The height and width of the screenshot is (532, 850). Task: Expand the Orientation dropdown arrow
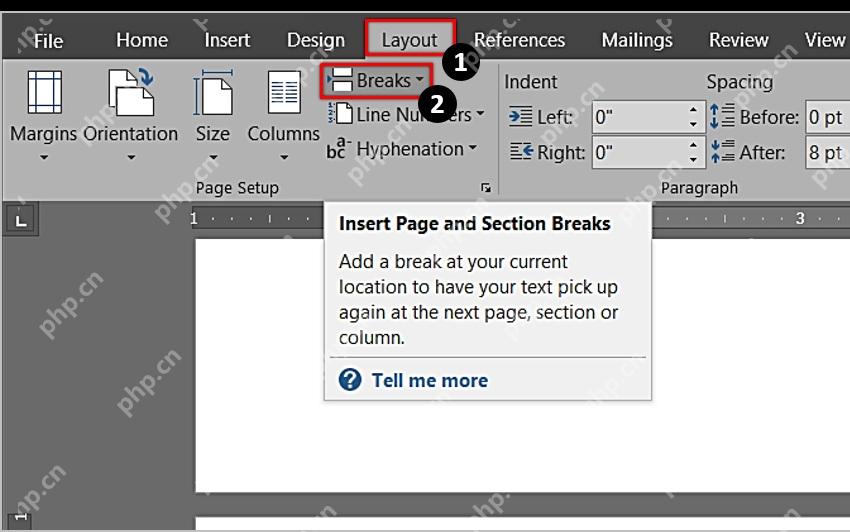pos(131,158)
